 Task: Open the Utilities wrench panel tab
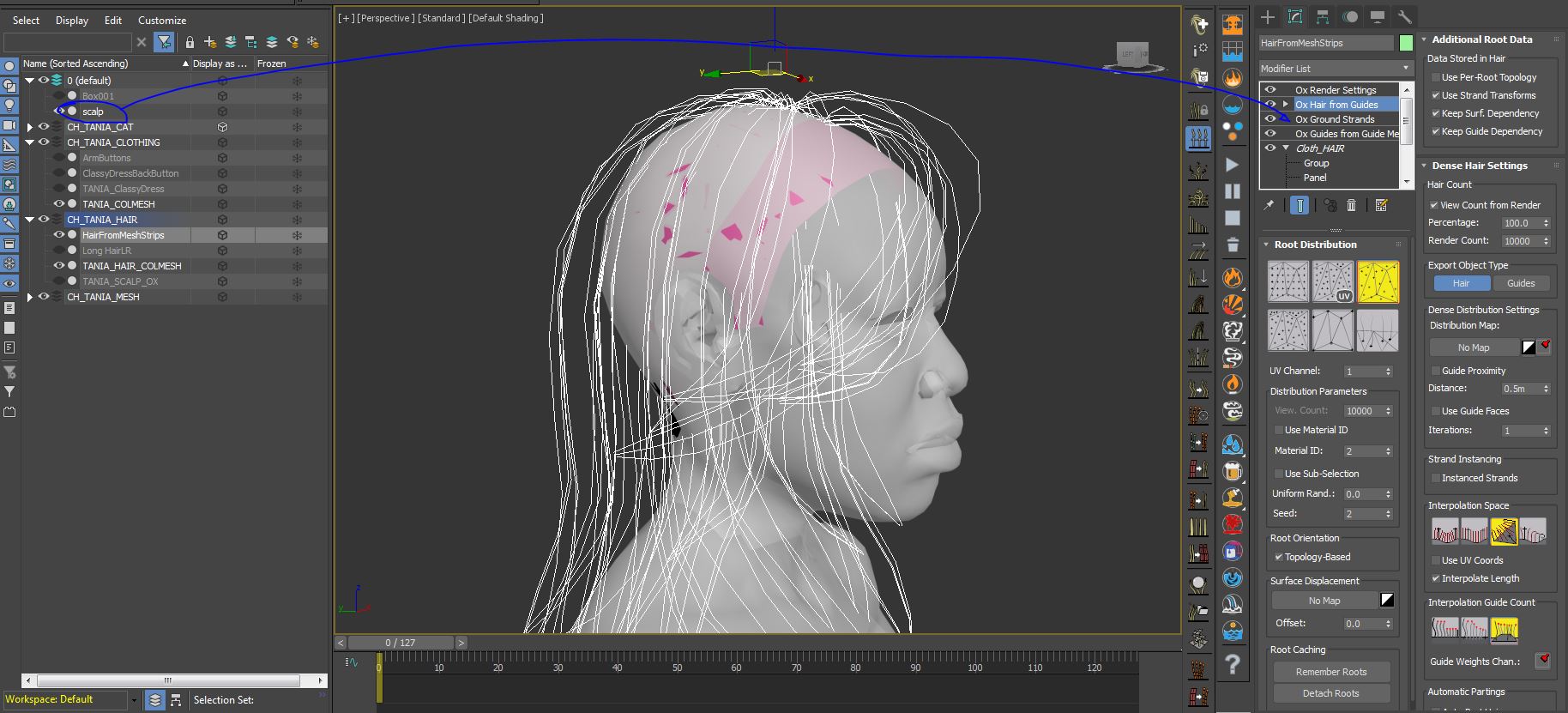(1404, 17)
